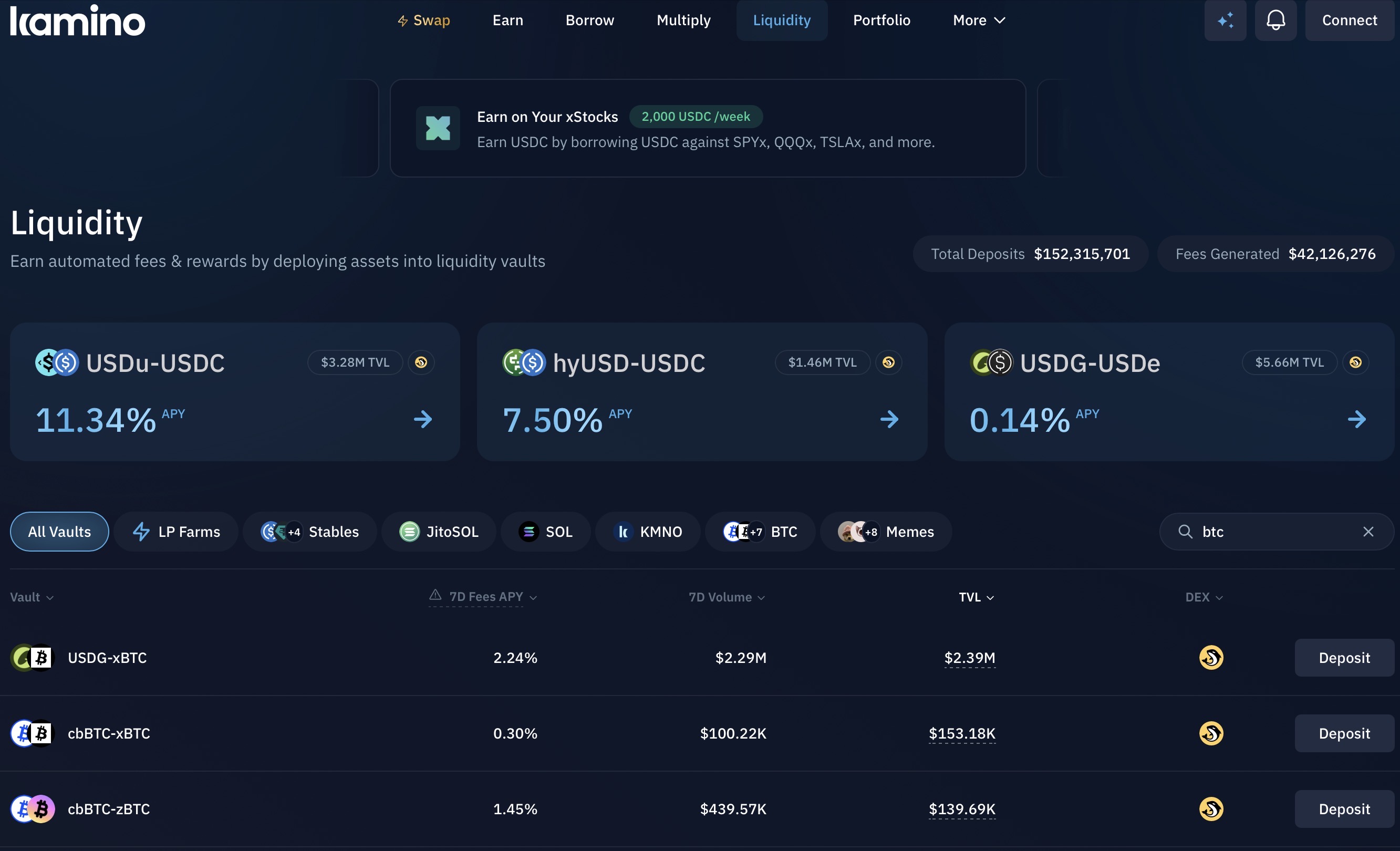Click cbBTC-xBTC TVL value $153.18K

click(x=962, y=733)
